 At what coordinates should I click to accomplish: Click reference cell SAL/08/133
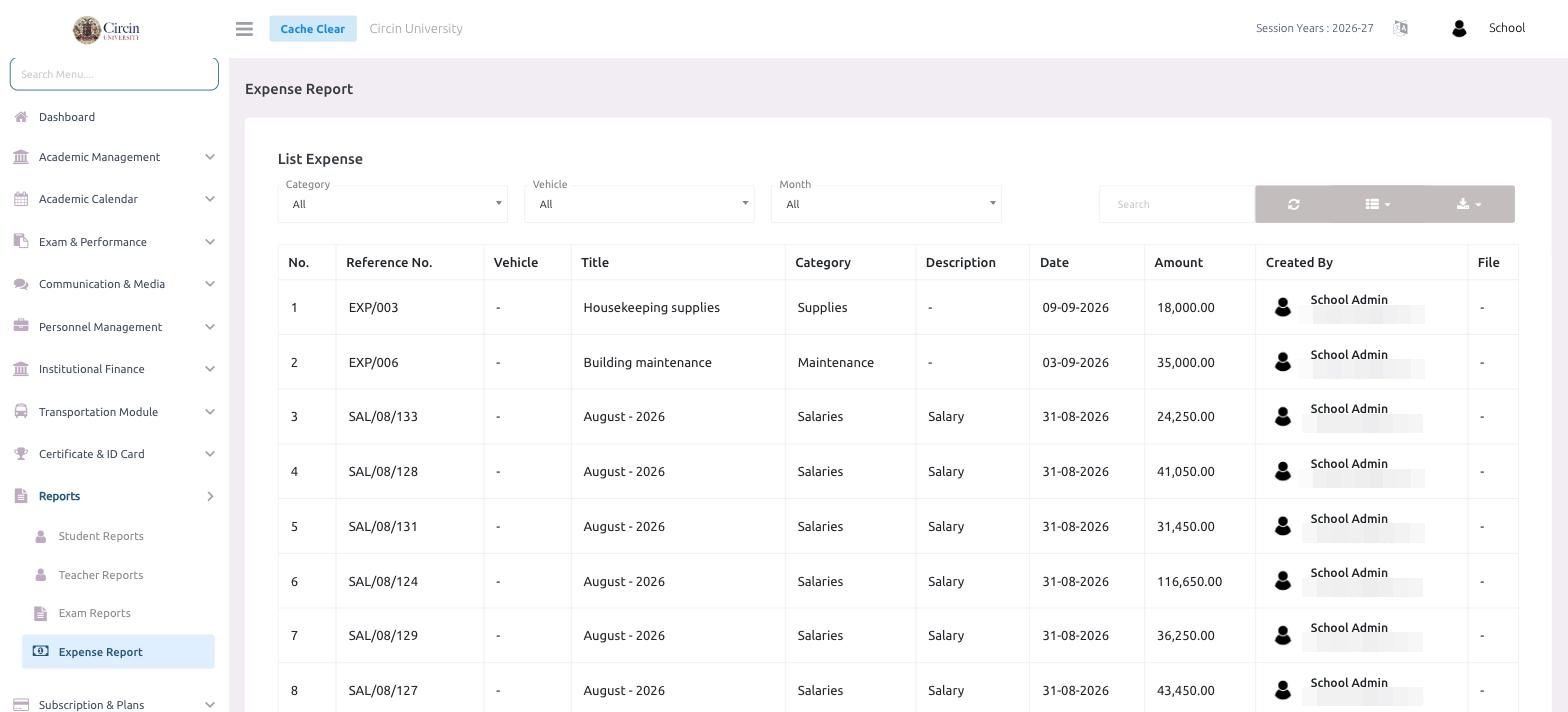(383, 417)
